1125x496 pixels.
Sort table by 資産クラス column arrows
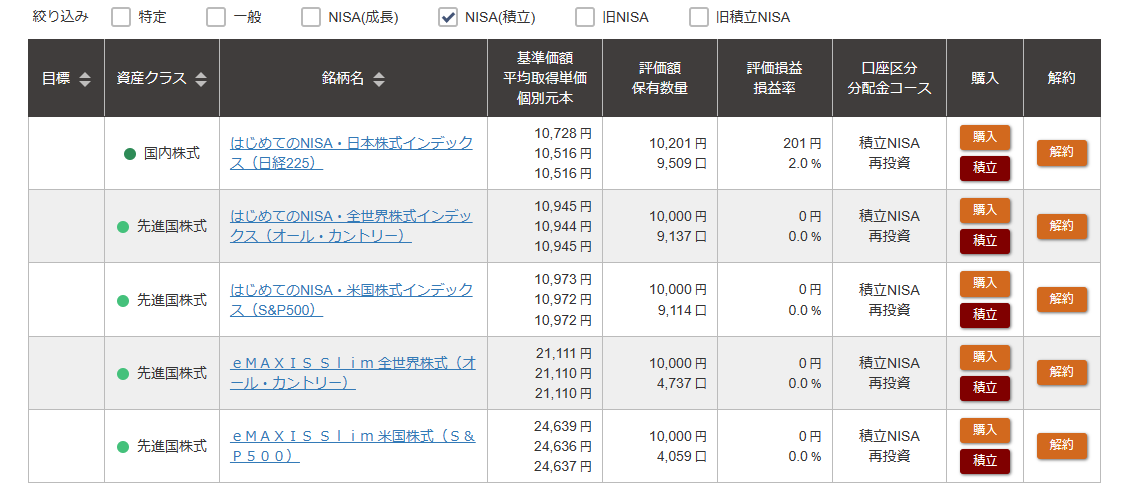(x=201, y=79)
